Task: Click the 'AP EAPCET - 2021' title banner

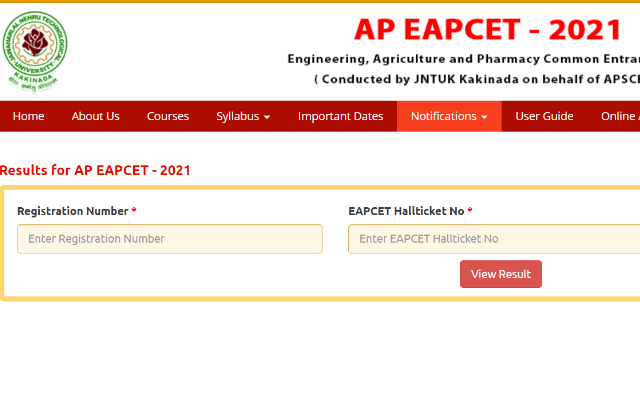Action: (488, 30)
